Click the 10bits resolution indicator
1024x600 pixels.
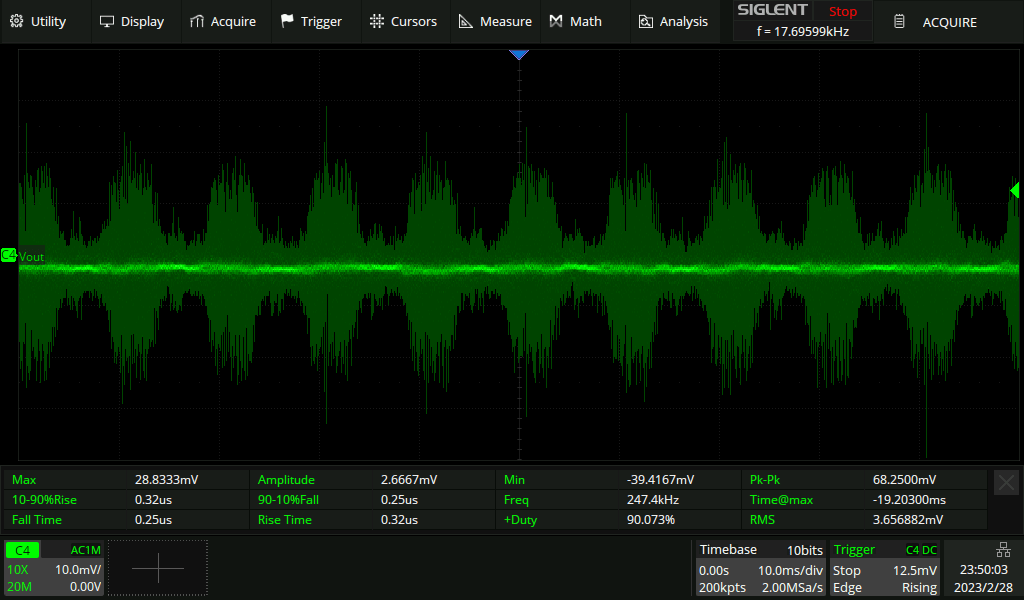pyautogui.click(x=805, y=550)
